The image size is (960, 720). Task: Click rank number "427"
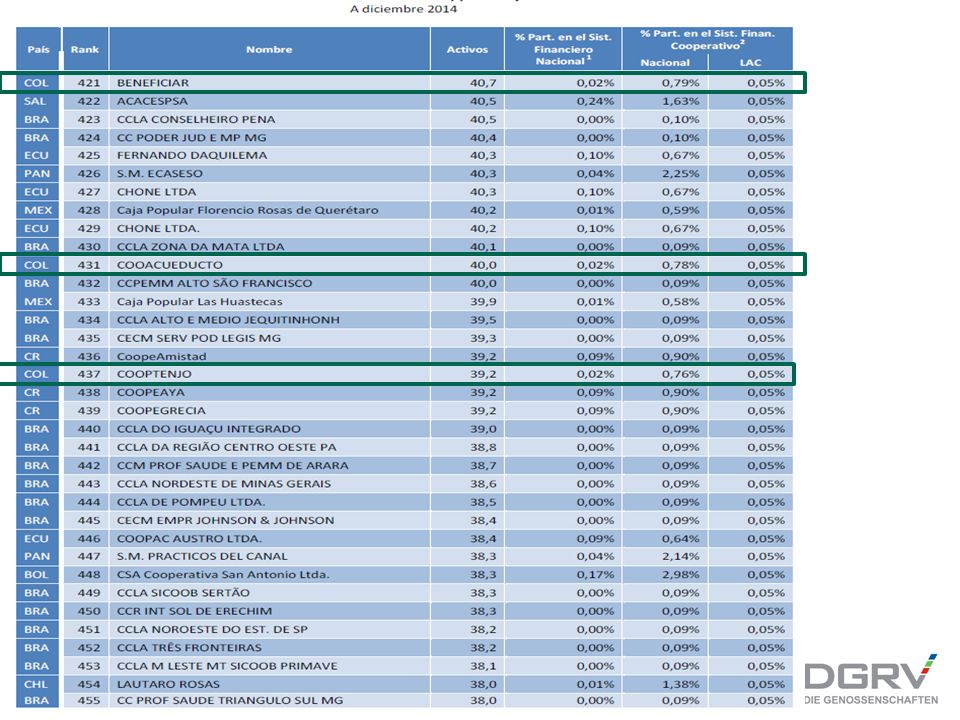point(89,192)
